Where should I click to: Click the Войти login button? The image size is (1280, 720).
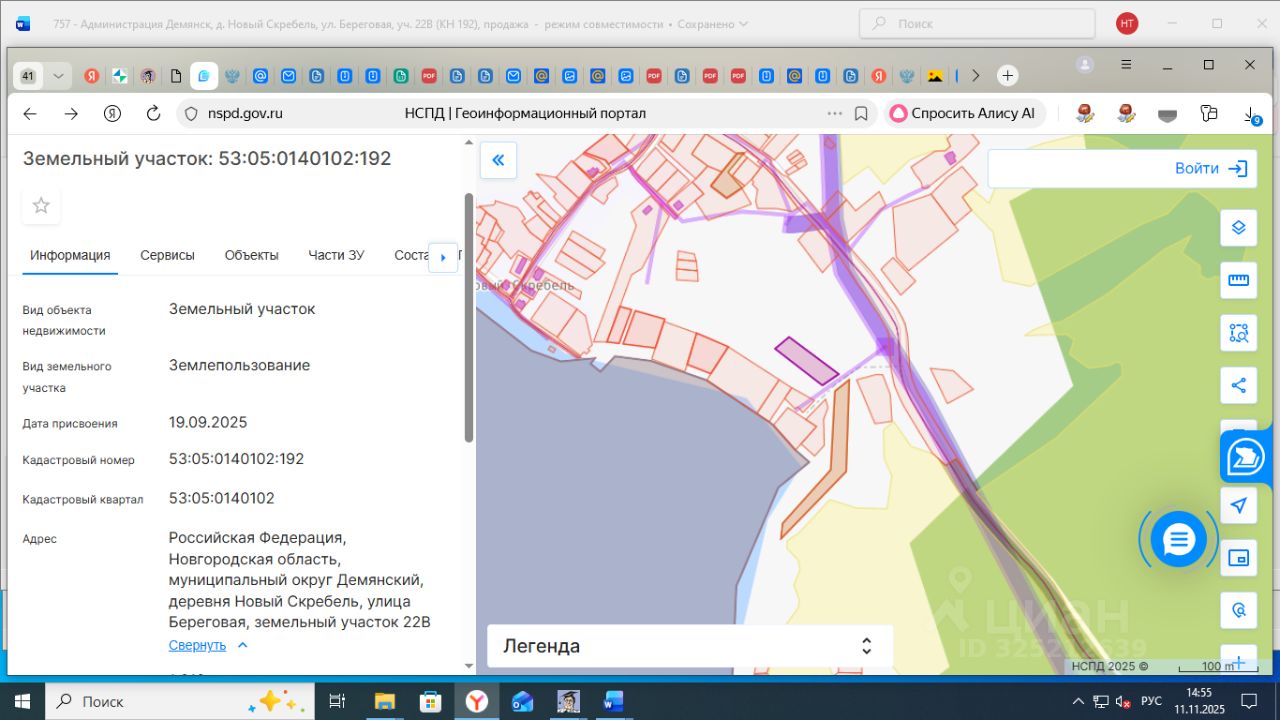click(x=1210, y=169)
